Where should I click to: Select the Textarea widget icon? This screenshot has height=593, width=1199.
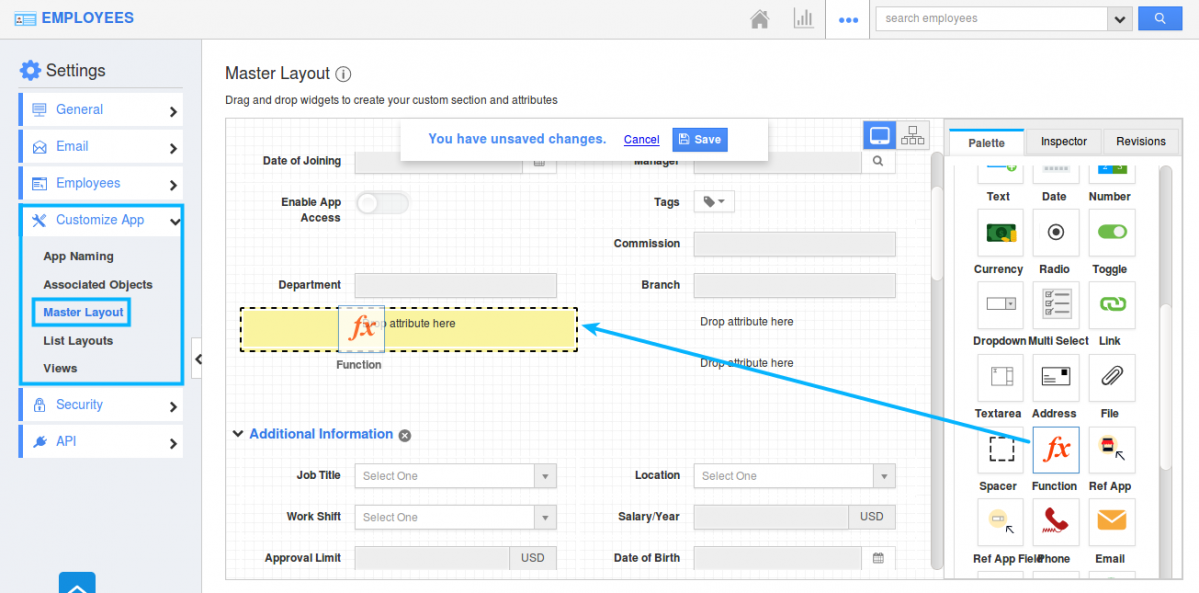tap(998, 378)
